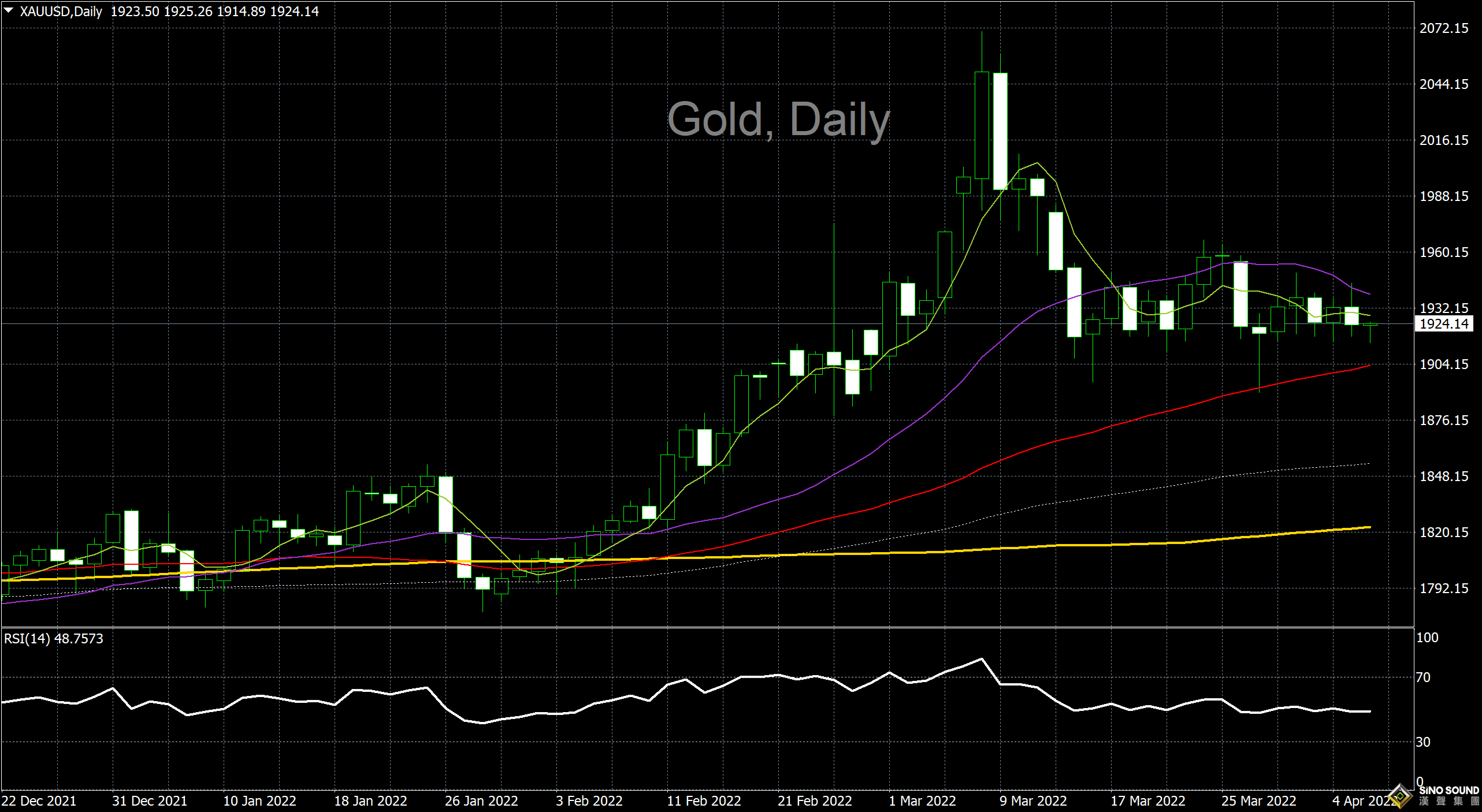Screen dimensions: 1482x812
Task: Click the 1988.15 price axis label
Action: point(1444,196)
